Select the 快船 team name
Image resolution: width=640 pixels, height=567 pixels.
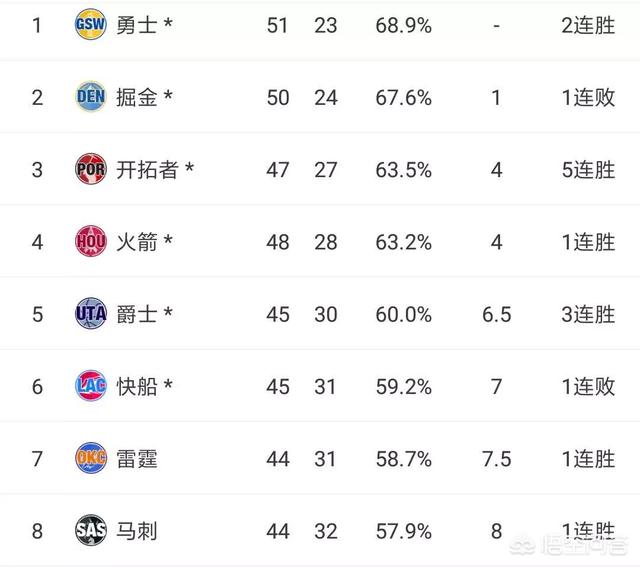coord(137,387)
